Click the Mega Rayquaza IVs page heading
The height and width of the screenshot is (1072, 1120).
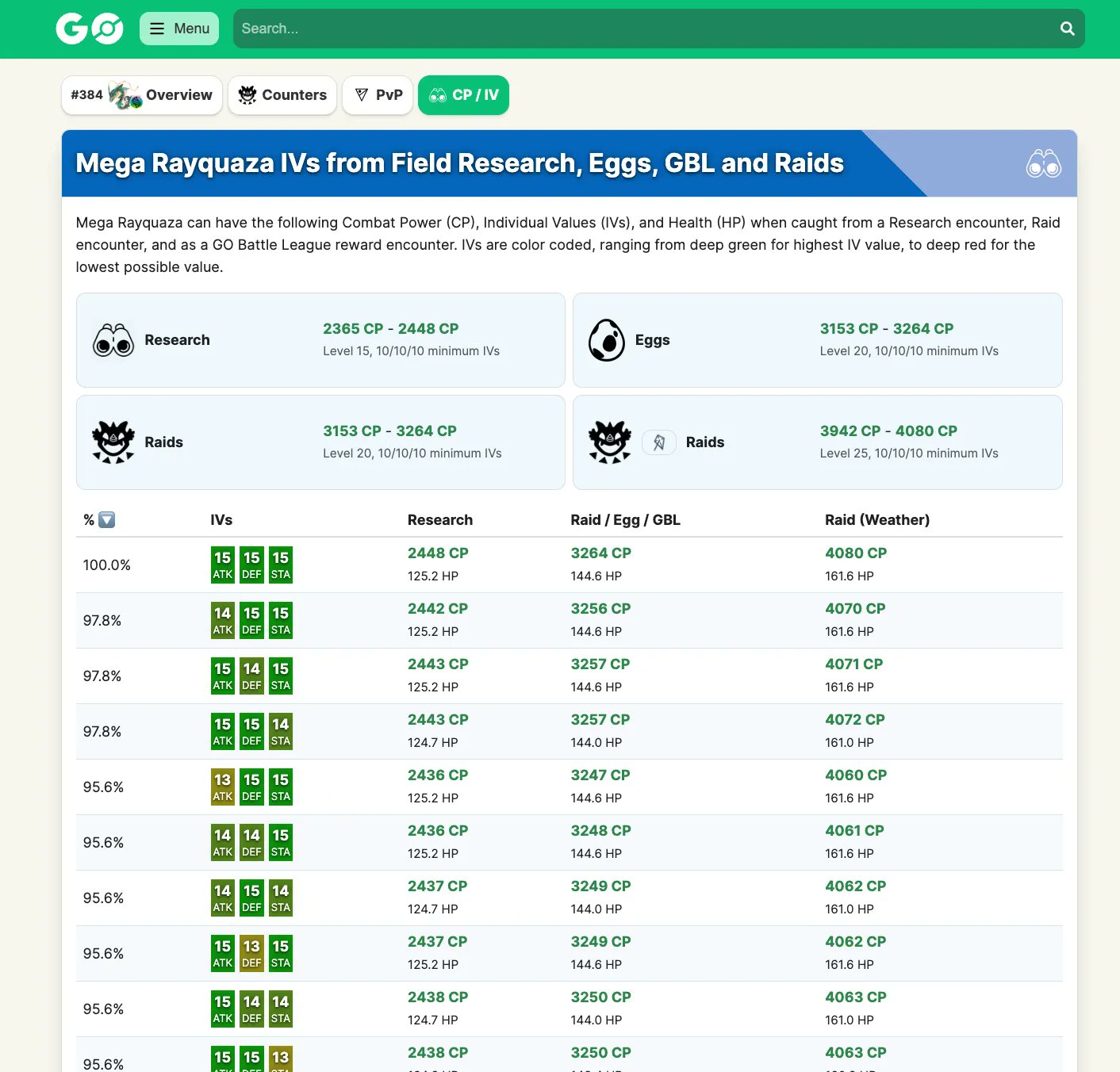pos(459,163)
